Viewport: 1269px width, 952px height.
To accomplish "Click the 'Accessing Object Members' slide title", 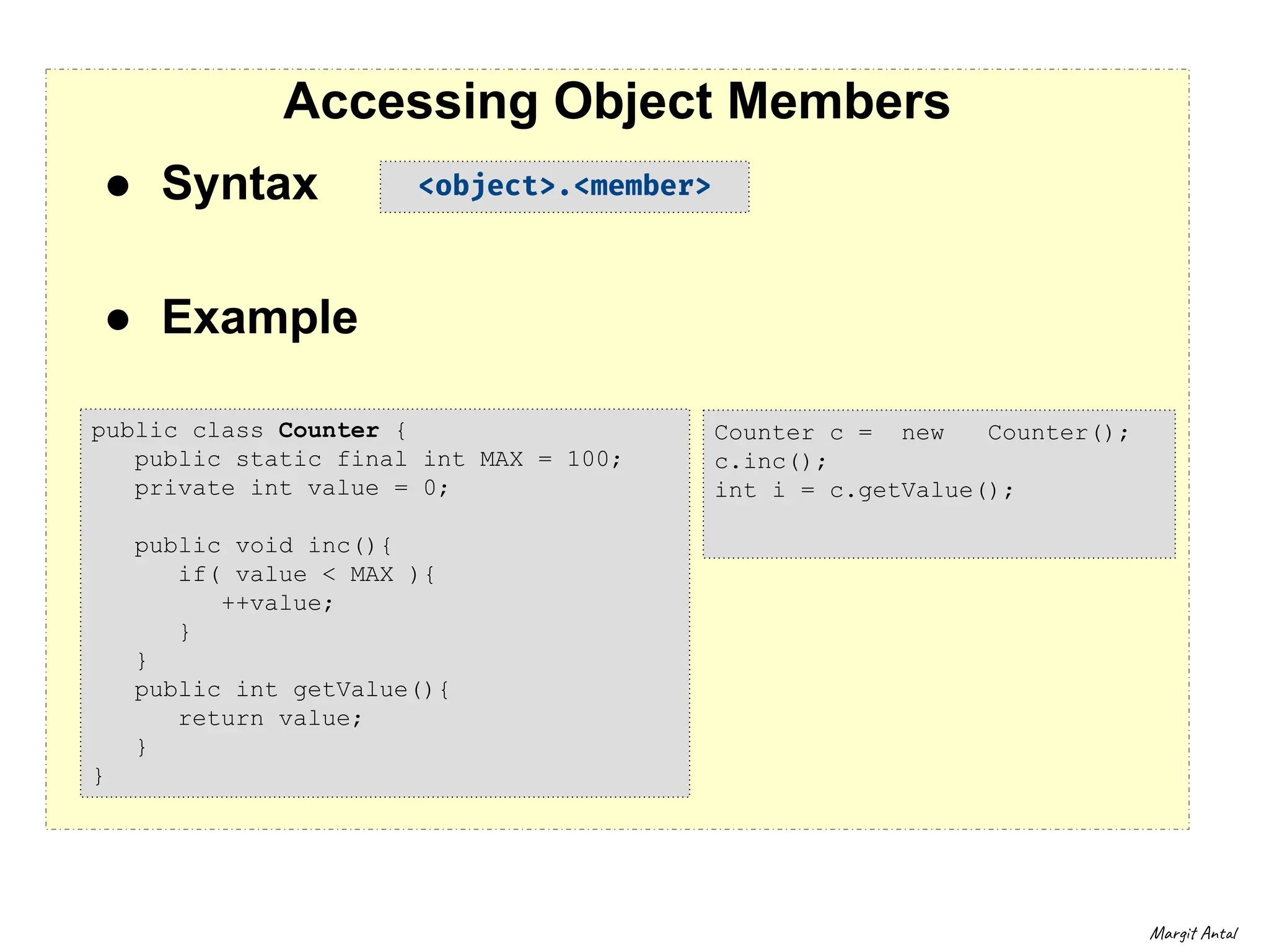I will [x=617, y=102].
